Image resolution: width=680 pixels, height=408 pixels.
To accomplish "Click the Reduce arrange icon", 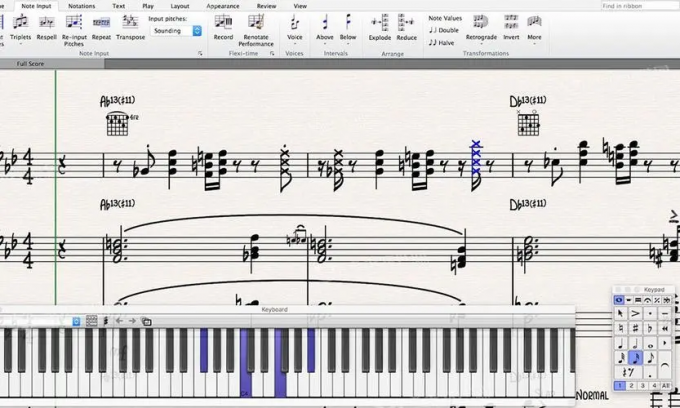I will click(406, 25).
